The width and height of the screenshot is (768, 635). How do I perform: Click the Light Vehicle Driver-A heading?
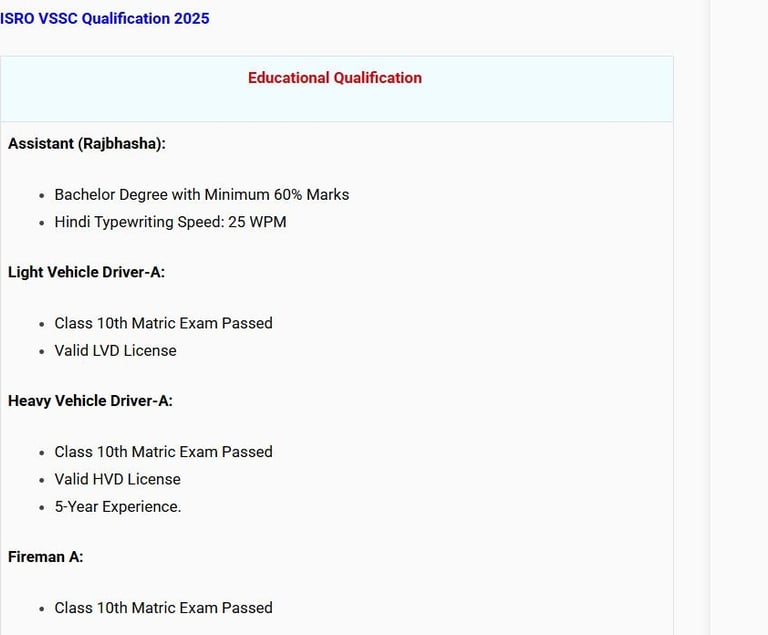tap(86, 272)
